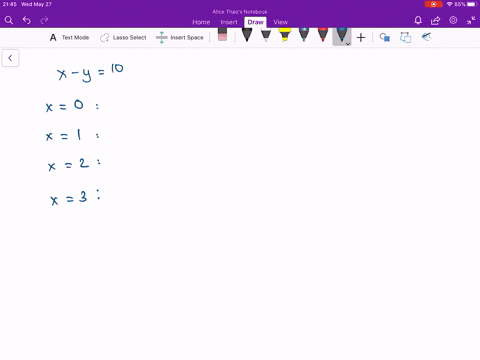Exit full screen with collapse arrows
480x360 pixels.
click(x=471, y=20)
